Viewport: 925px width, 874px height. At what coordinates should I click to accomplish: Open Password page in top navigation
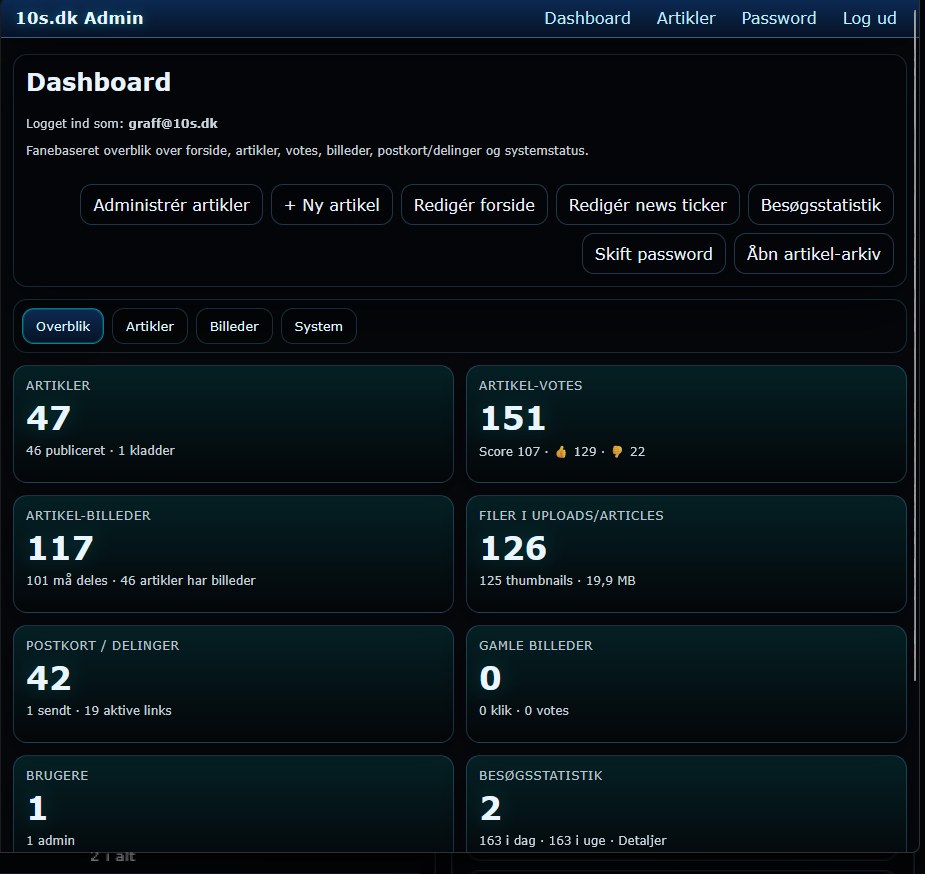pyautogui.click(x=779, y=18)
